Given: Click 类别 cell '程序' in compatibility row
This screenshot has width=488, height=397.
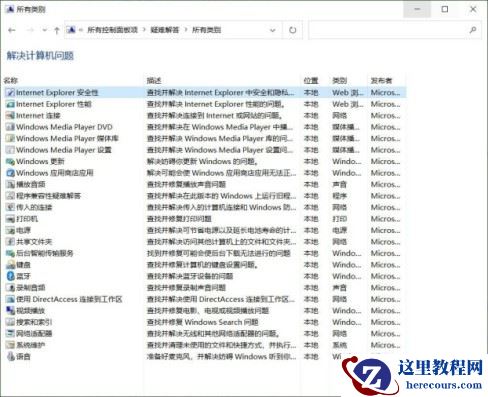Looking at the screenshot, I should (x=340, y=196).
